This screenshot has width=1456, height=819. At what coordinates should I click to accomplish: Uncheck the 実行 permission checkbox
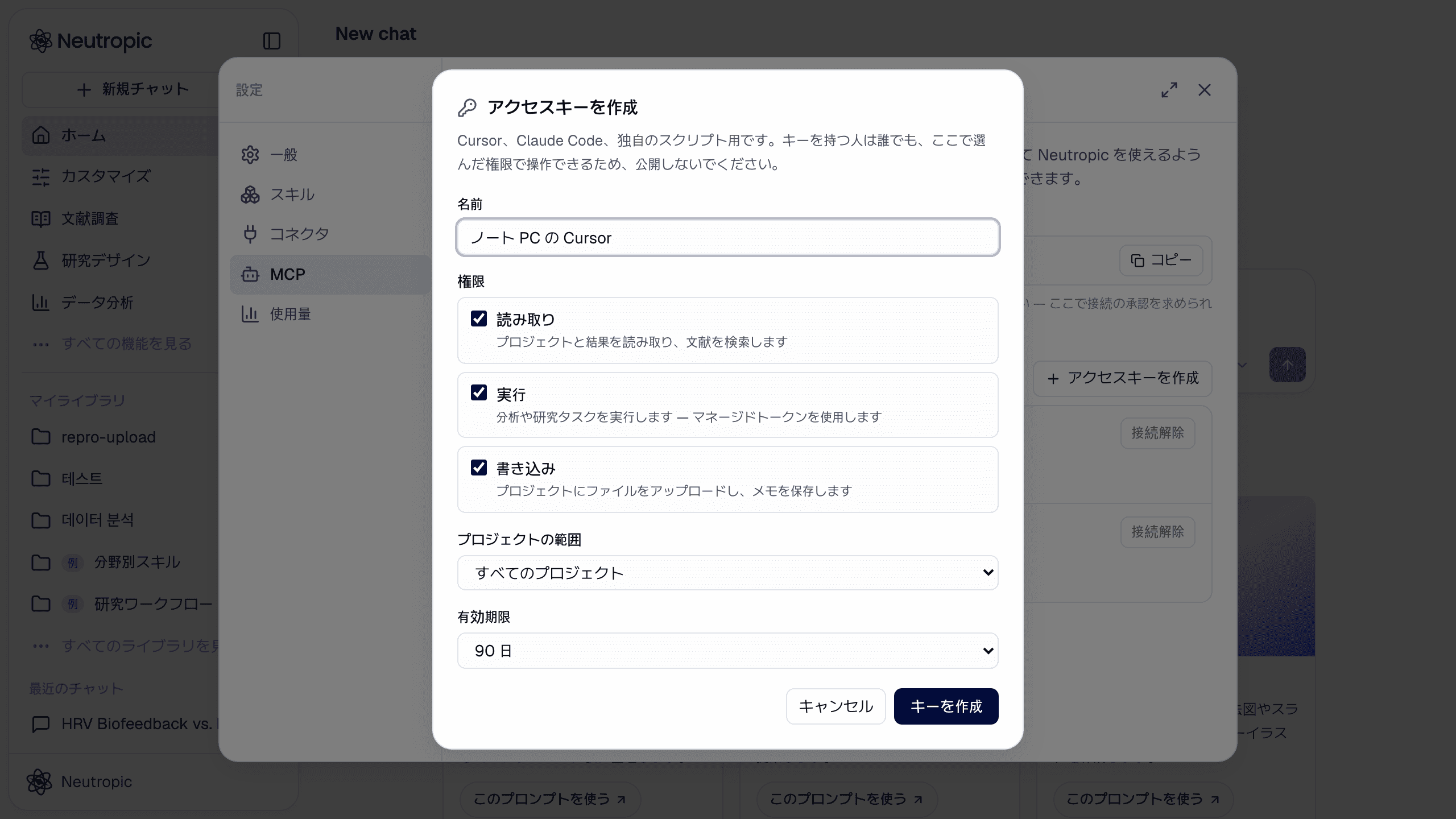coord(479,392)
